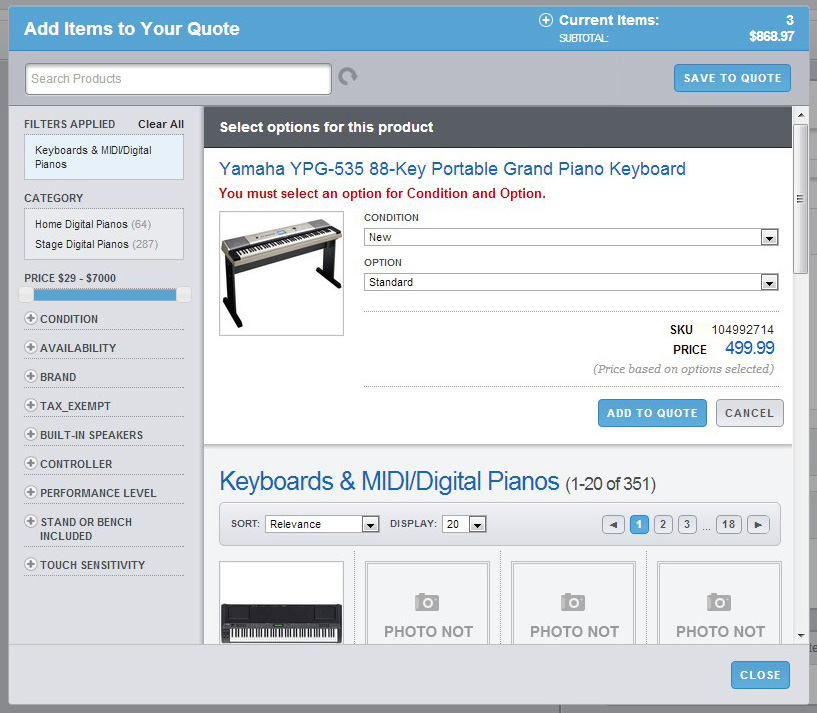Go to previous results page arrow
Image resolution: width=817 pixels, height=713 pixels.
[613, 524]
